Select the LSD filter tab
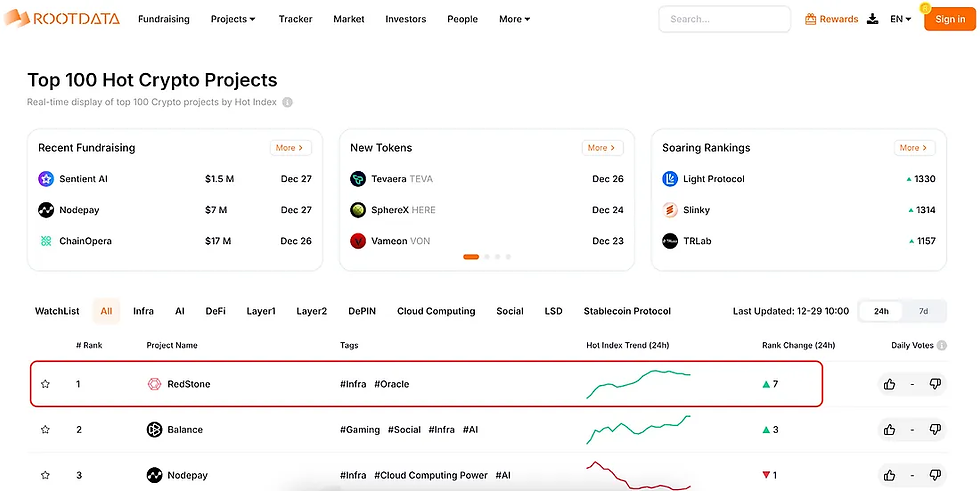The width and height of the screenshot is (980, 491). (554, 311)
